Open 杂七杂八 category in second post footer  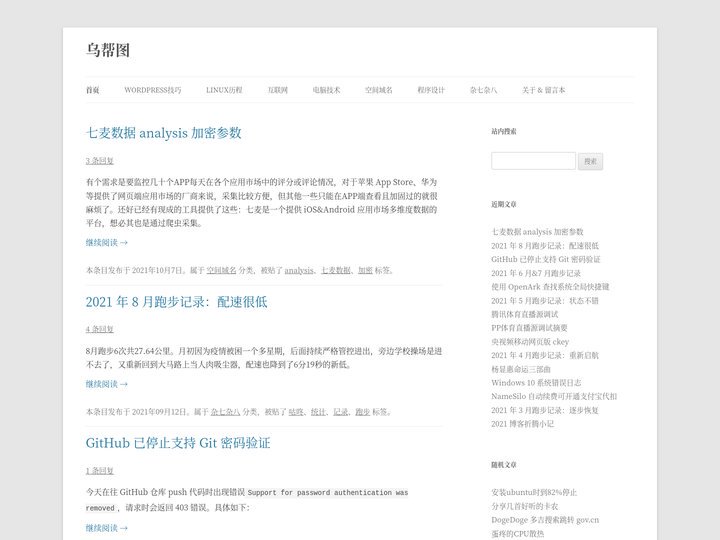pos(225,412)
